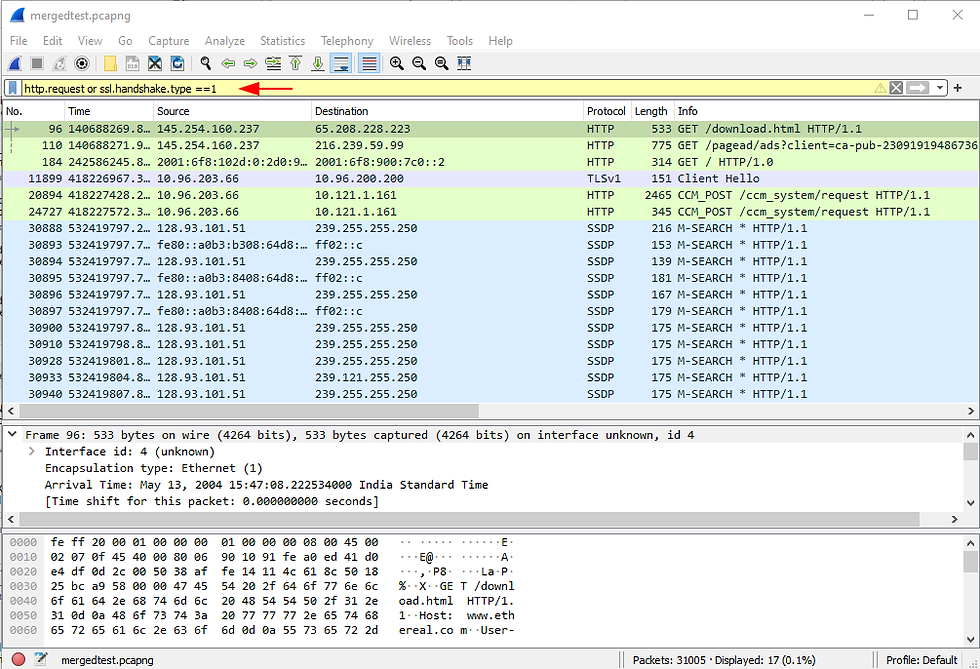The height and width of the screenshot is (669, 980).
Task: Click Profile: Default in status bar
Action: [x=921, y=660]
